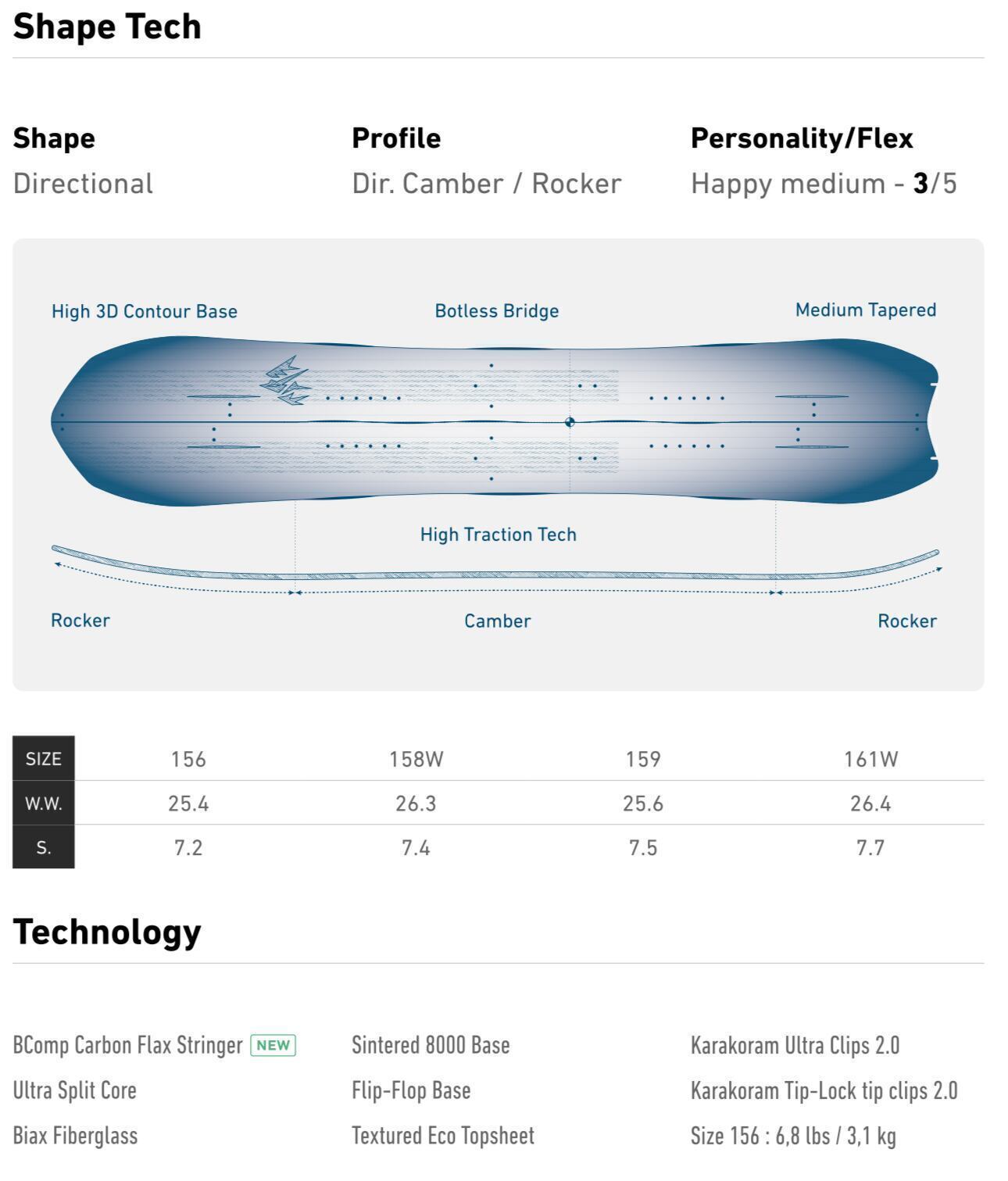Click the Ultra Split Core entry
1008x1181 pixels.
[x=75, y=1090]
